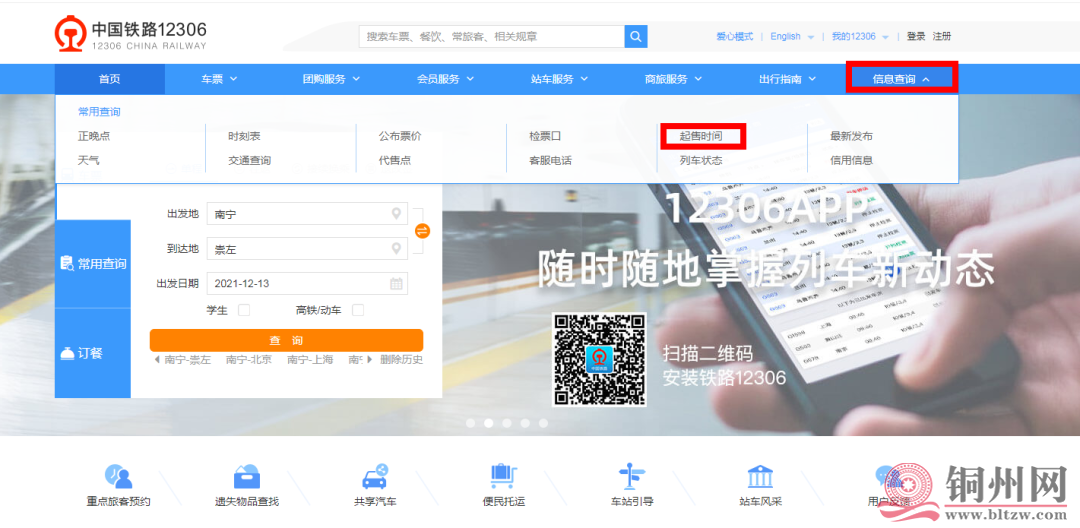
Task: Click the blue search magnifier icon
Action: tap(636, 37)
